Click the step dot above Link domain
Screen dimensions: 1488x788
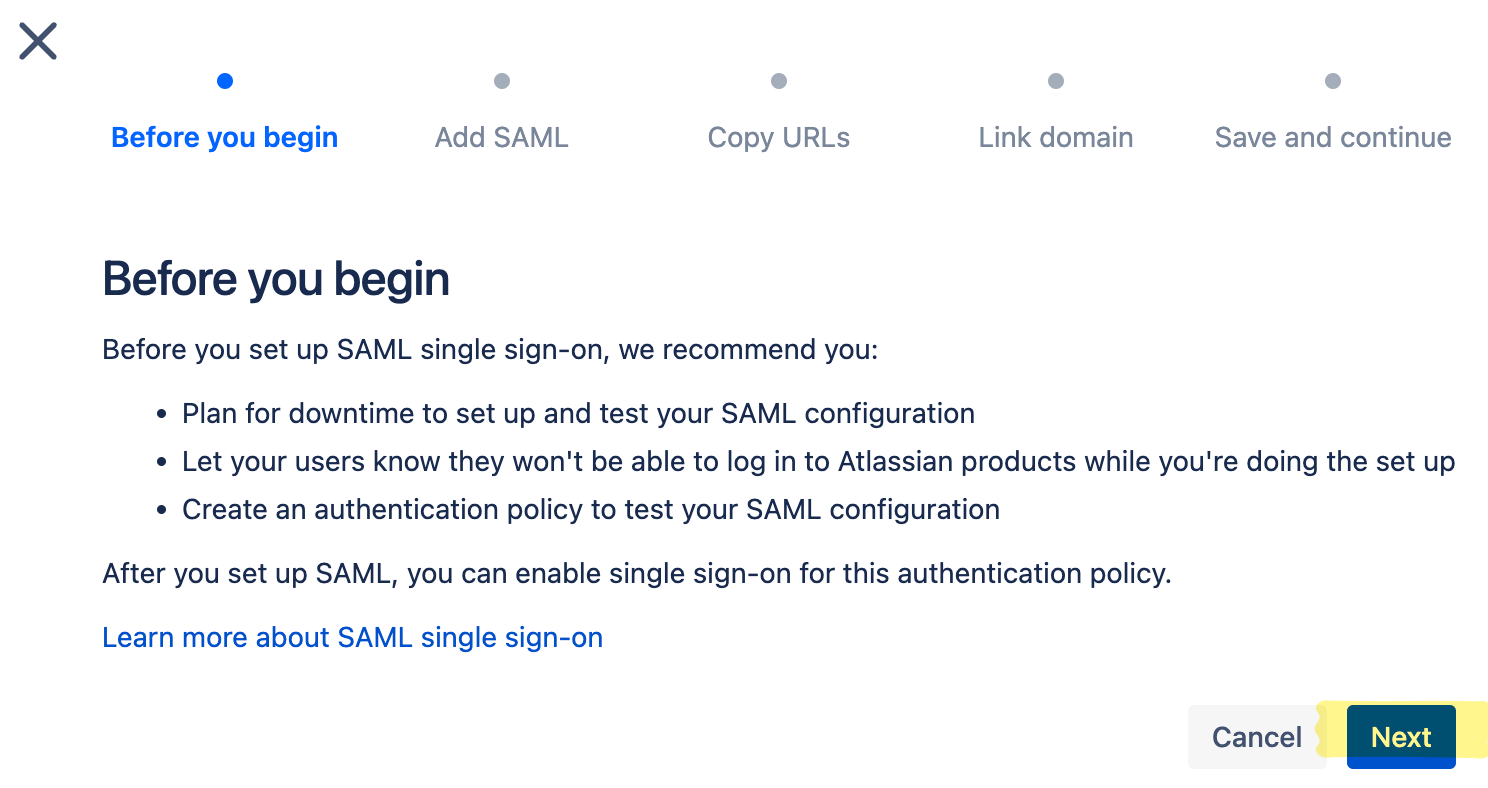[x=1056, y=81]
